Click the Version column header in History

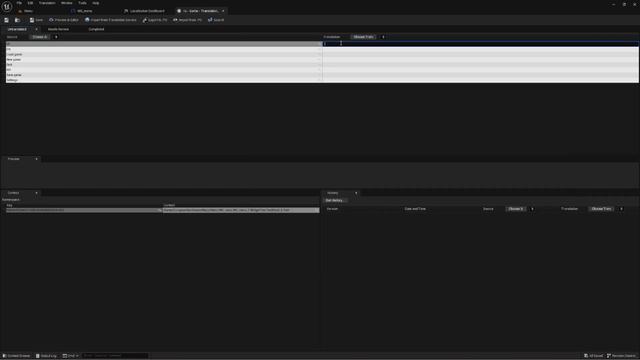(x=332, y=209)
